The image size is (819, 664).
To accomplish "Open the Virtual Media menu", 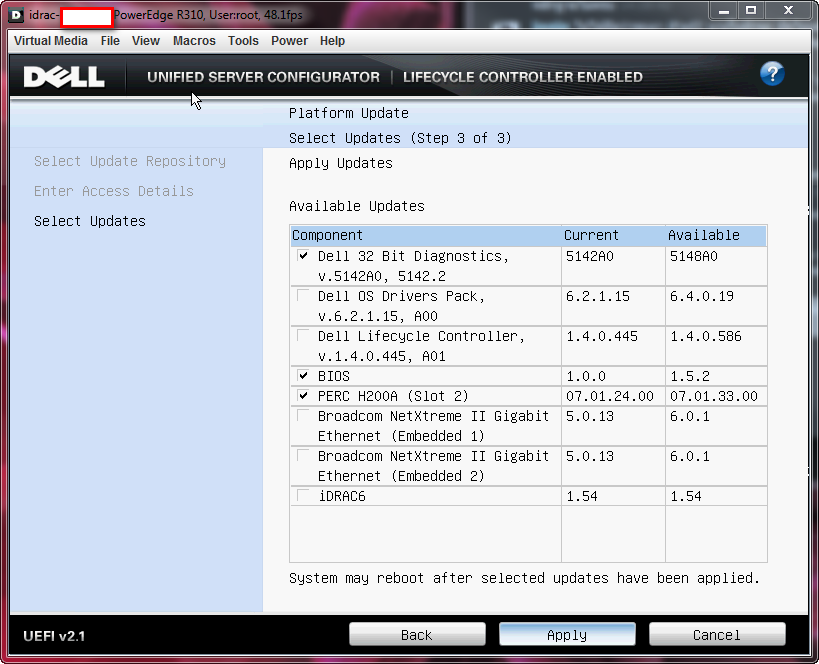I will click(51, 41).
